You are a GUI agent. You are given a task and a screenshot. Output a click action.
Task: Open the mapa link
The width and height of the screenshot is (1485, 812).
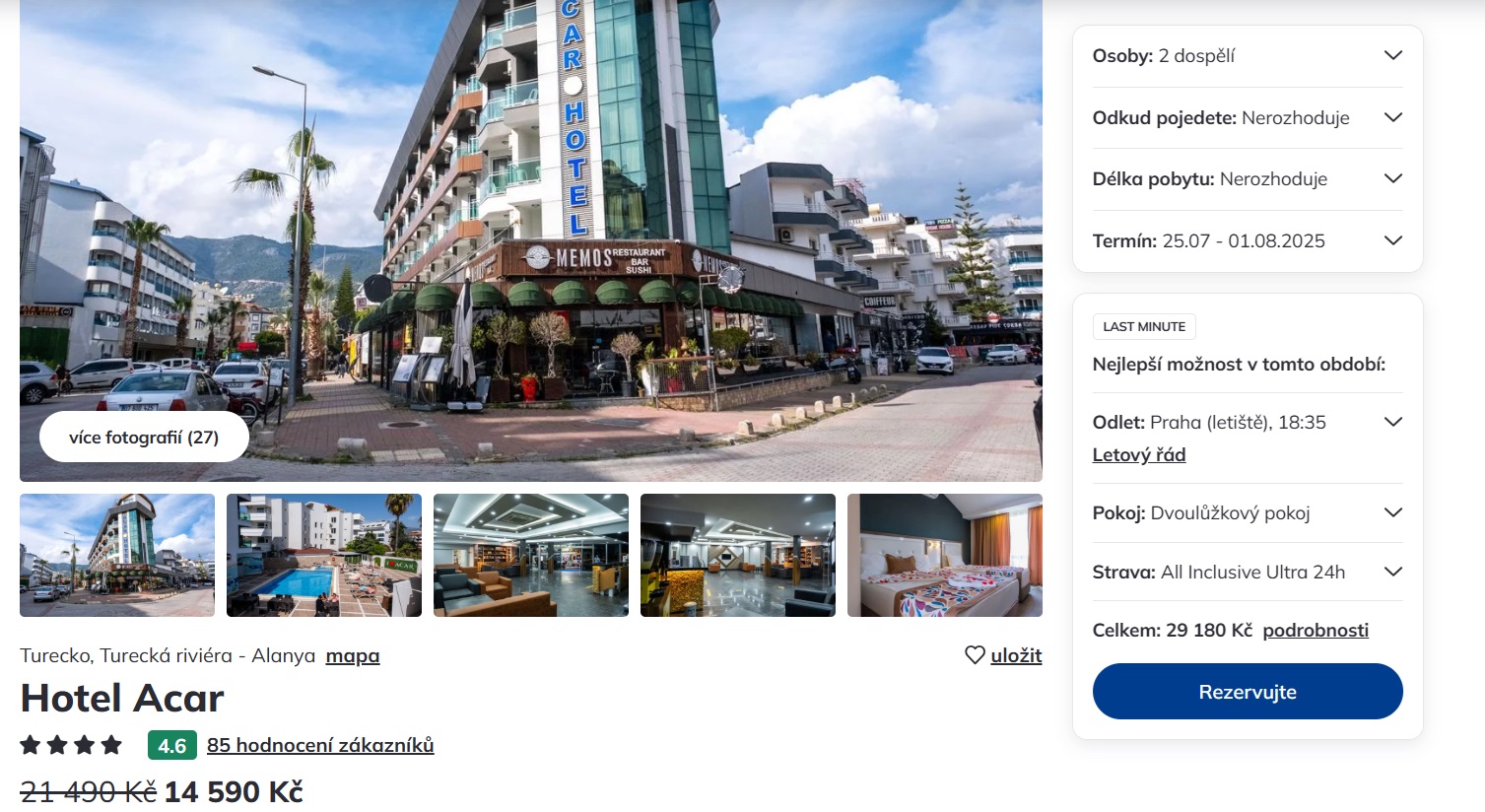353,656
